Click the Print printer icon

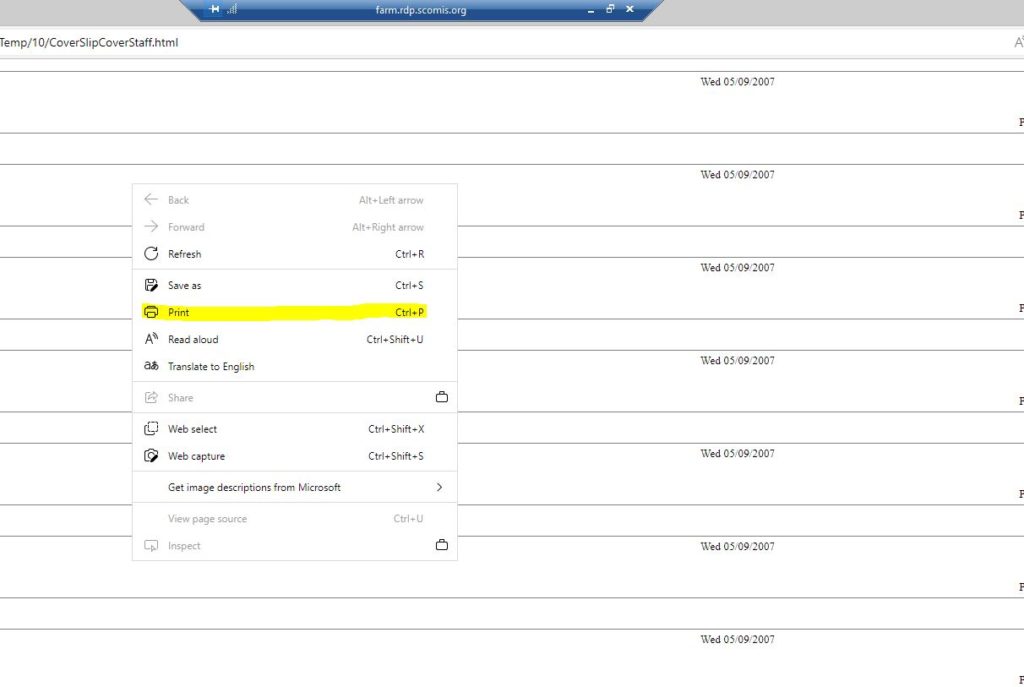(x=151, y=312)
